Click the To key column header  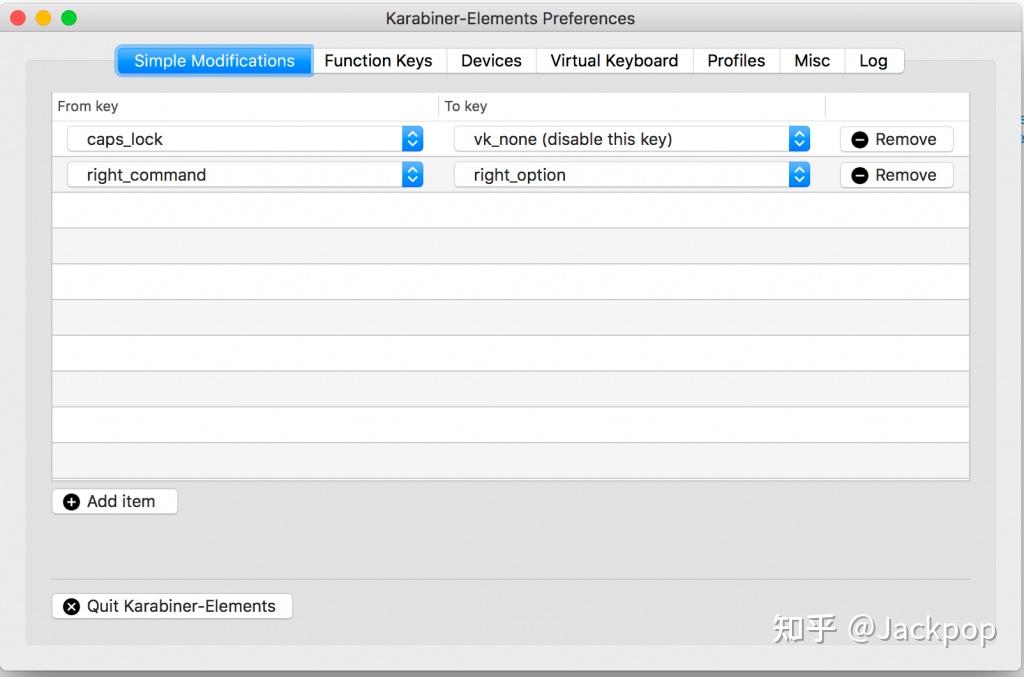[632, 106]
